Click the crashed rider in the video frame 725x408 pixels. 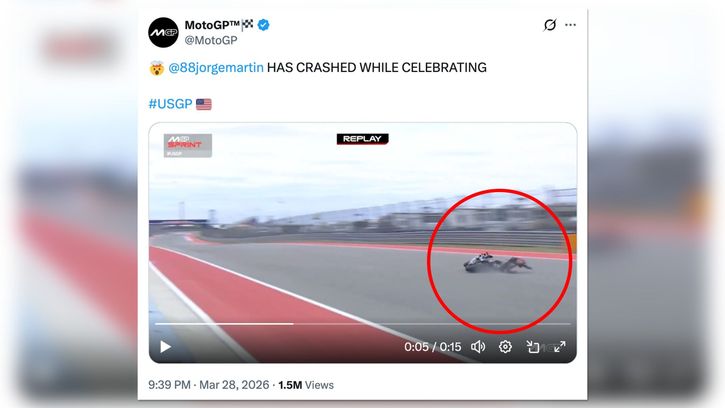497,263
